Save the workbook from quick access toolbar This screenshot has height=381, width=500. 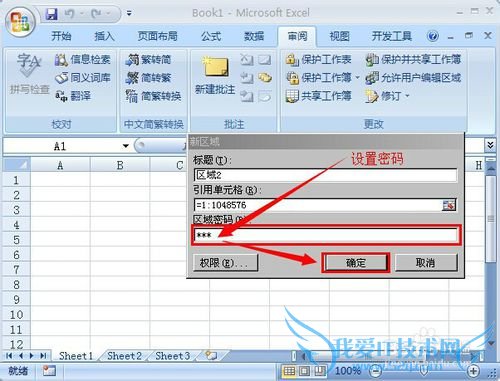[52, 14]
